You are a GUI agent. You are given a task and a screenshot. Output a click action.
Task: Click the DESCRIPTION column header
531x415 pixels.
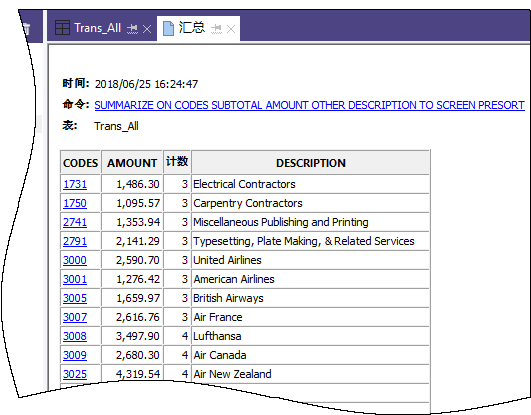point(311,163)
